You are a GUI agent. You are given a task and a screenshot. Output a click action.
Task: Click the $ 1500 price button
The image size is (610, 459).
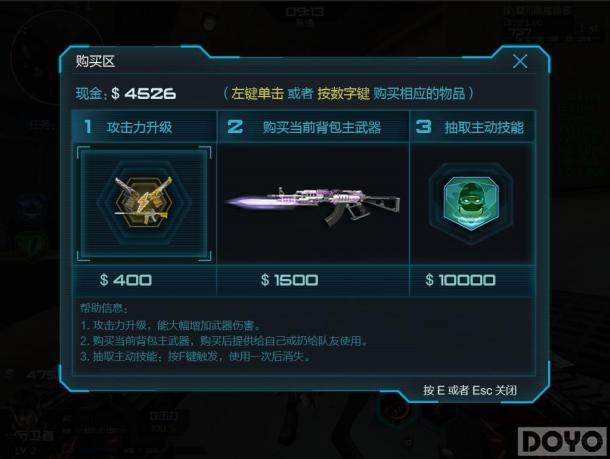[289, 280]
